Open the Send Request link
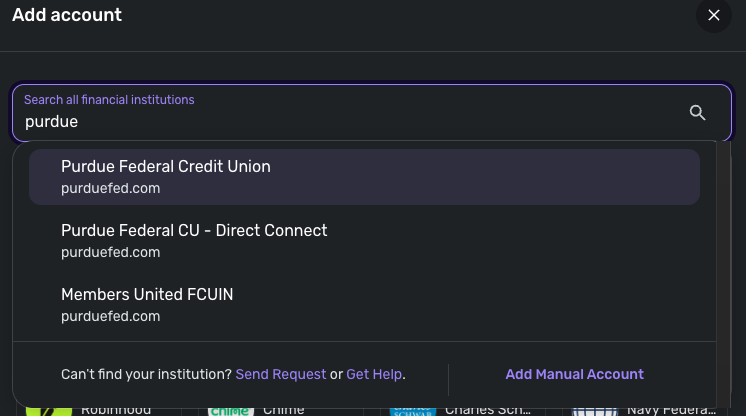The width and height of the screenshot is (746, 416). point(281,374)
